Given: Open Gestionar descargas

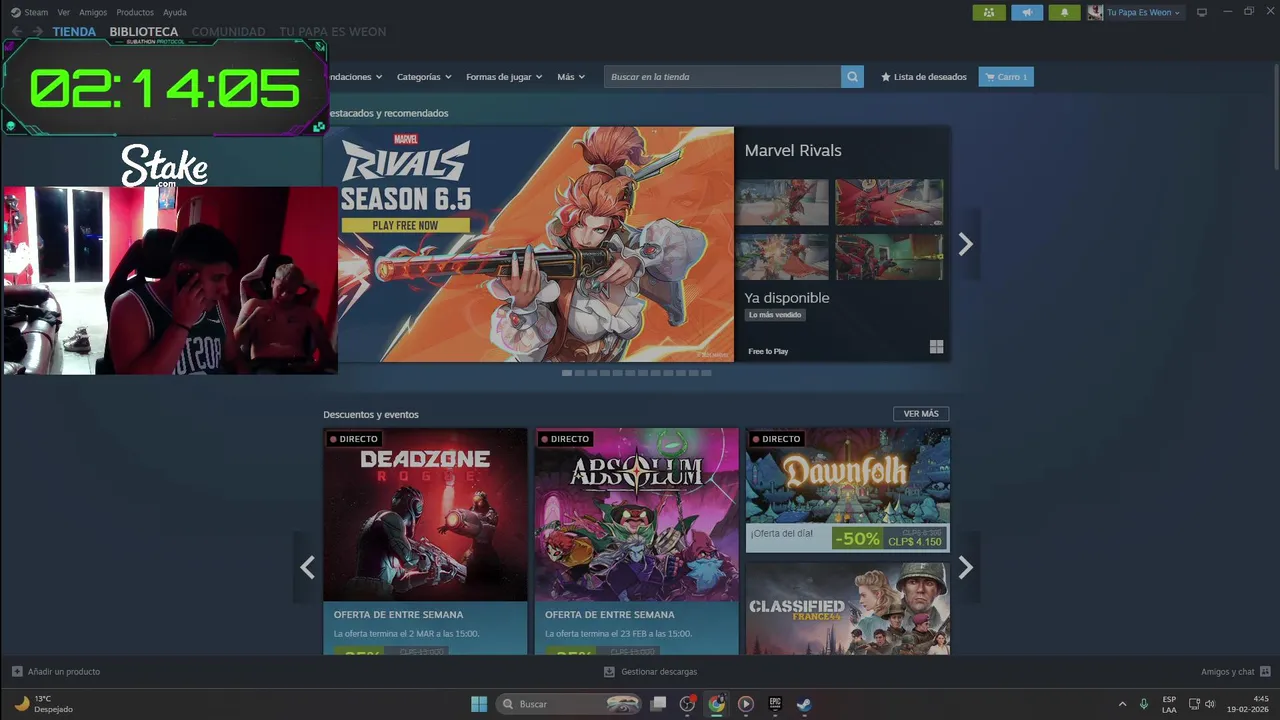Looking at the screenshot, I should click(x=659, y=672).
